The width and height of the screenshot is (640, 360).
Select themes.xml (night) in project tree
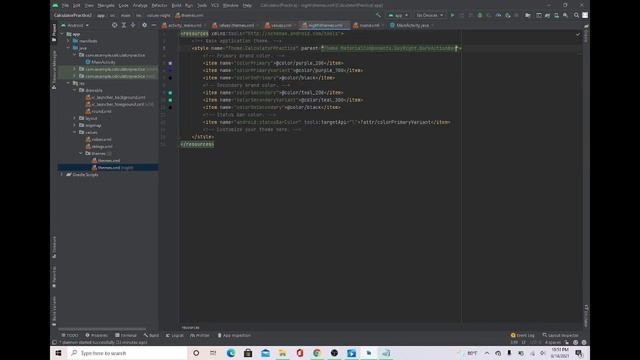(x=113, y=168)
